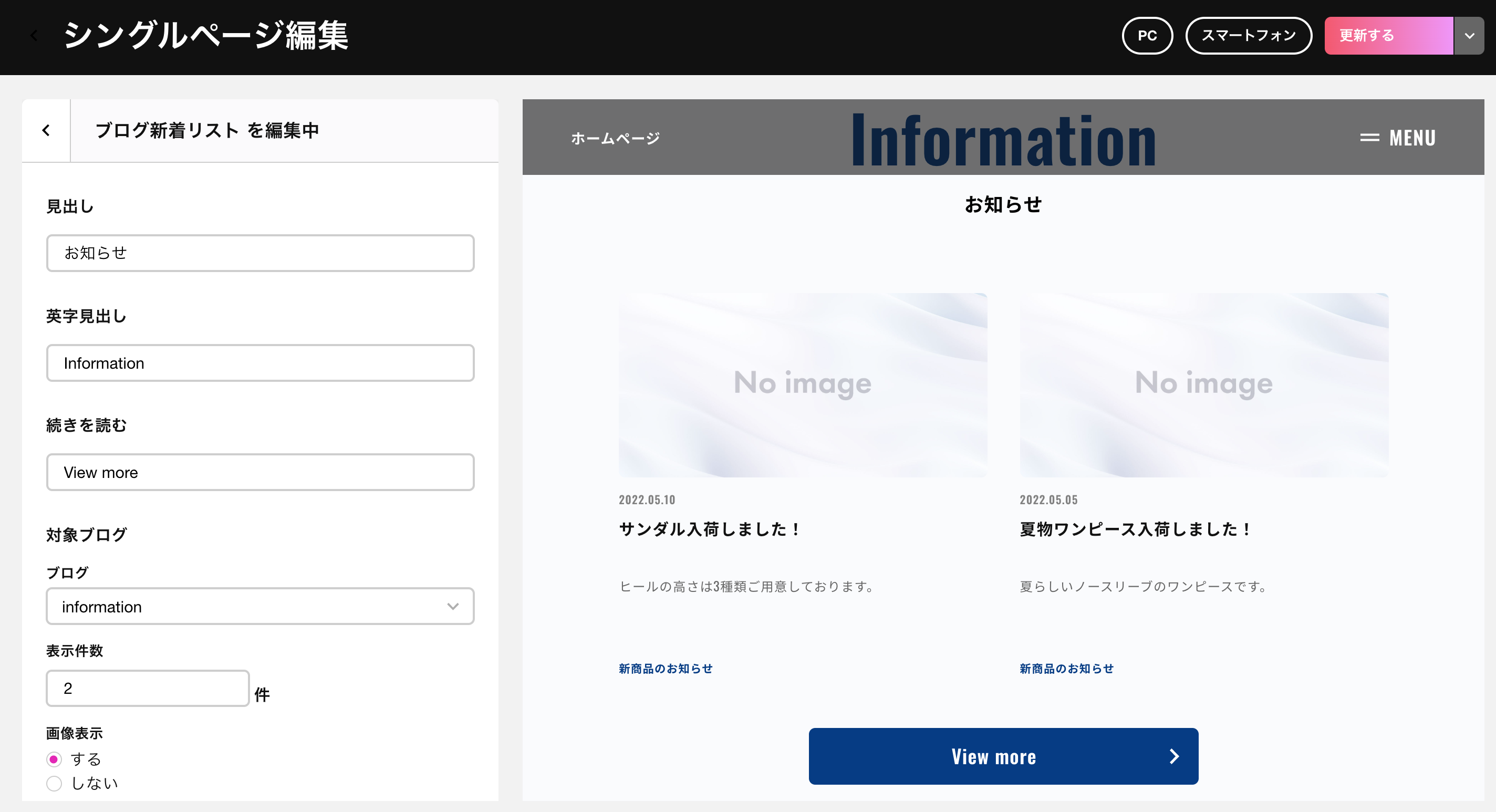
Task: Click the back chevron beside ブログ新着リスト
Action: point(46,130)
